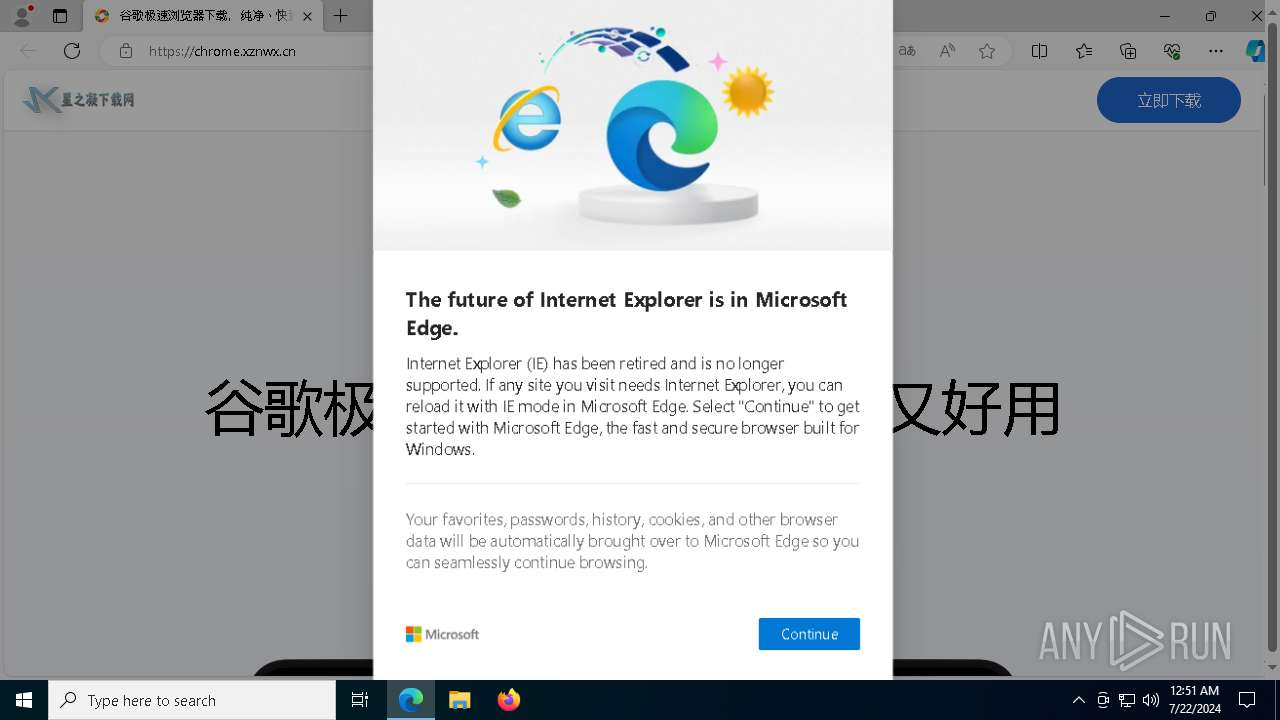The height and width of the screenshot is (720, 1280).
Task: Click the Microsoft Edge taskbar icon
Action: 411,700
